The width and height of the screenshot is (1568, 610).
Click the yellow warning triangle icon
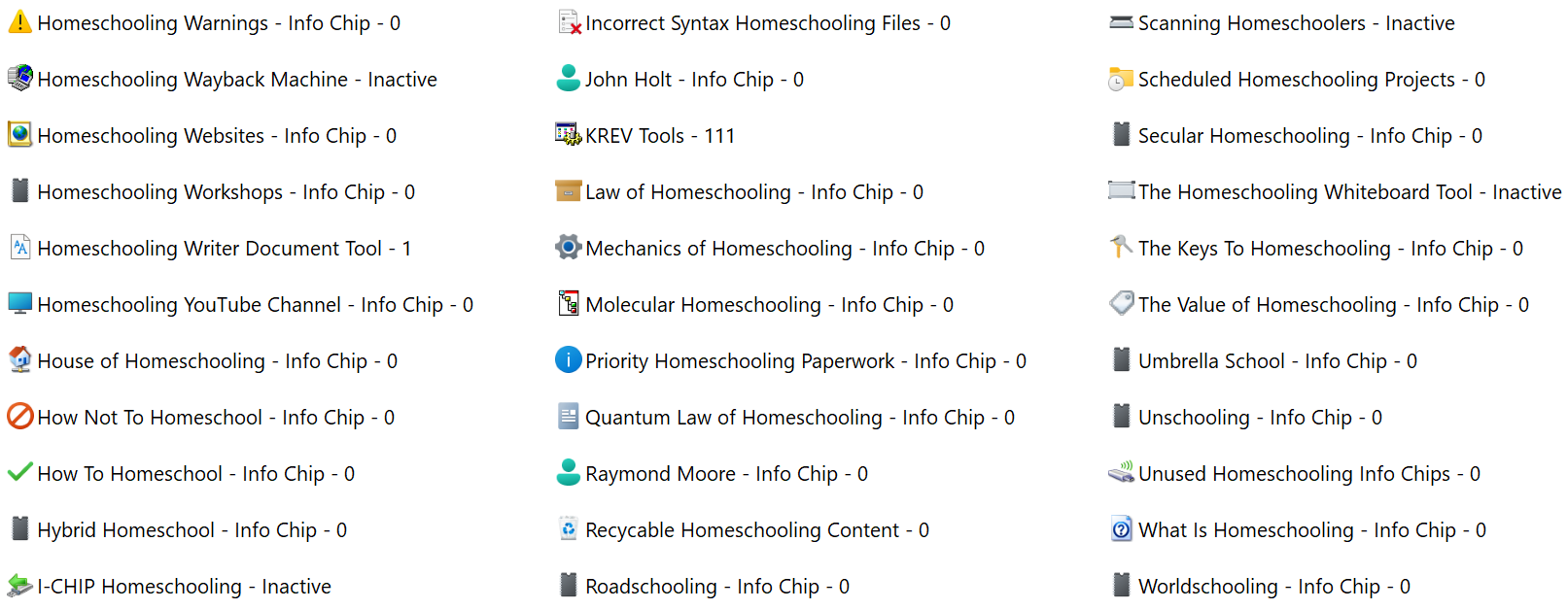click(19, 22)
